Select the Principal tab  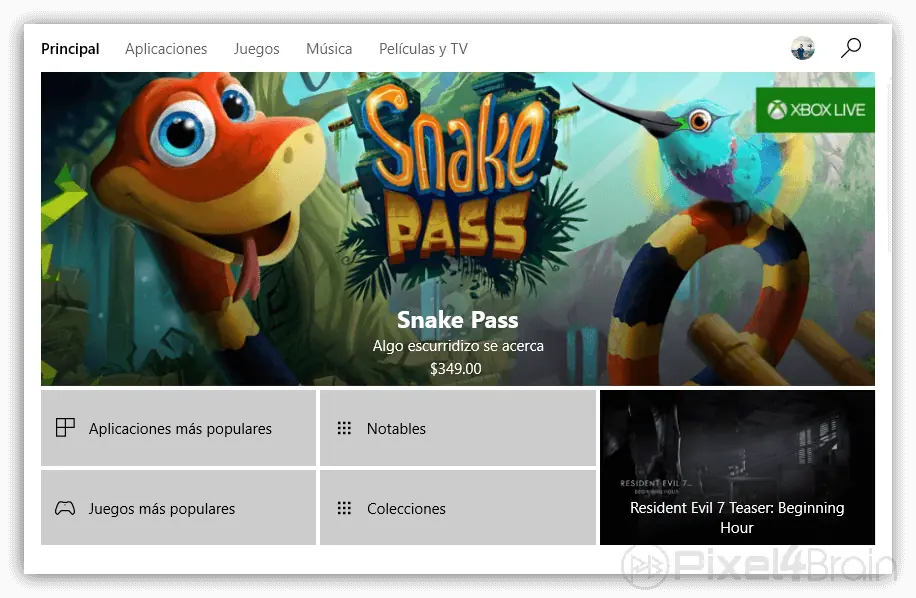(70, 48)
